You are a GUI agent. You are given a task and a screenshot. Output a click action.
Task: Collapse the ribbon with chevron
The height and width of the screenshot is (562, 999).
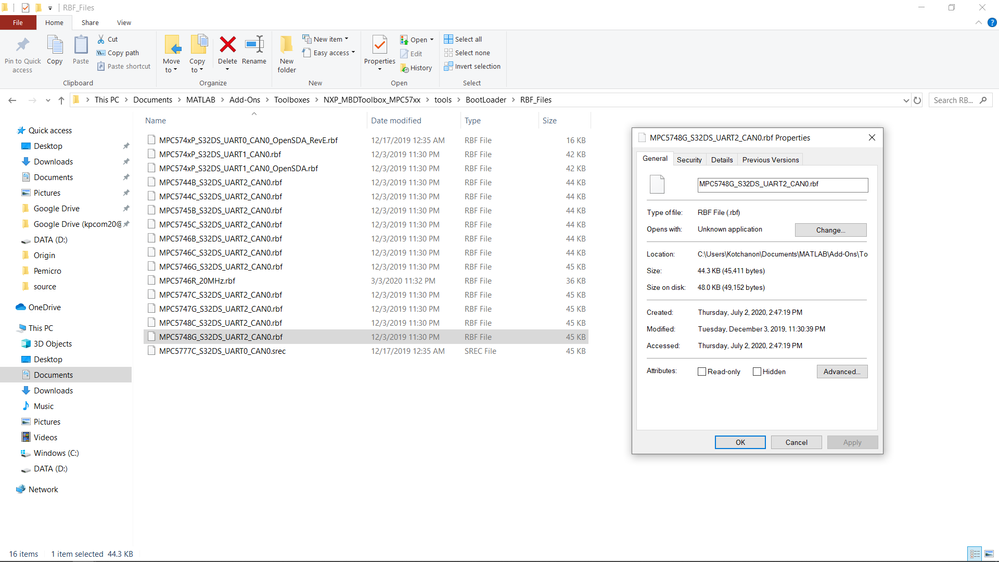pyautogui.click(x=979, y=22)
